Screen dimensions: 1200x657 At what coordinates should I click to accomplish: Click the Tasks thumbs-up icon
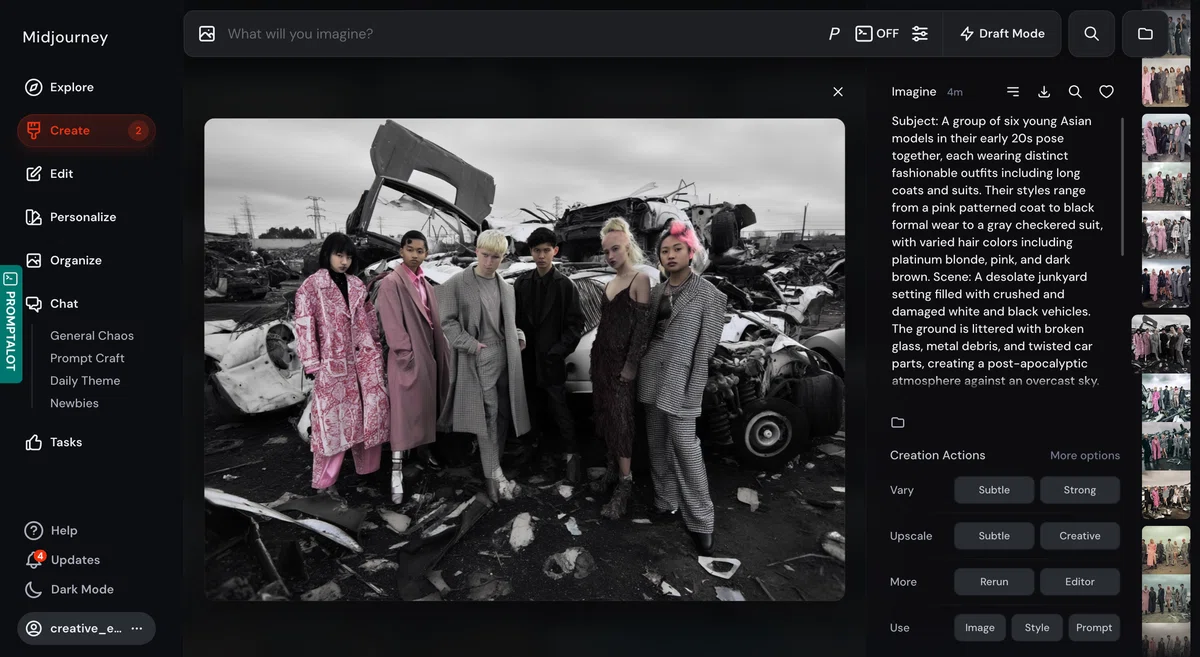click(x=34, y=442)
